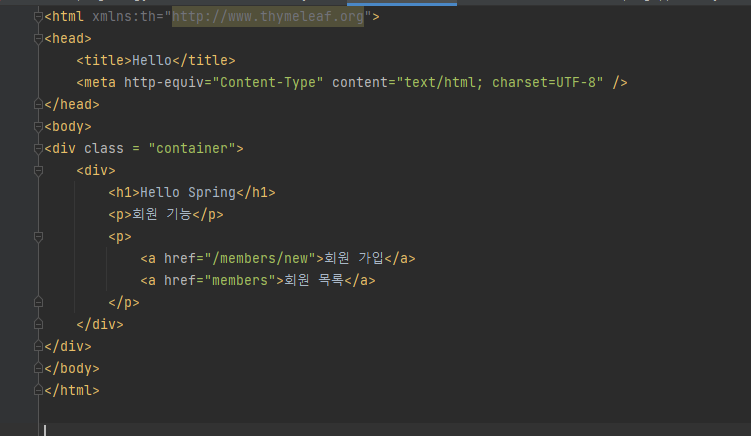Collapse the inner <div> fold marker

(x=39, y=171)
